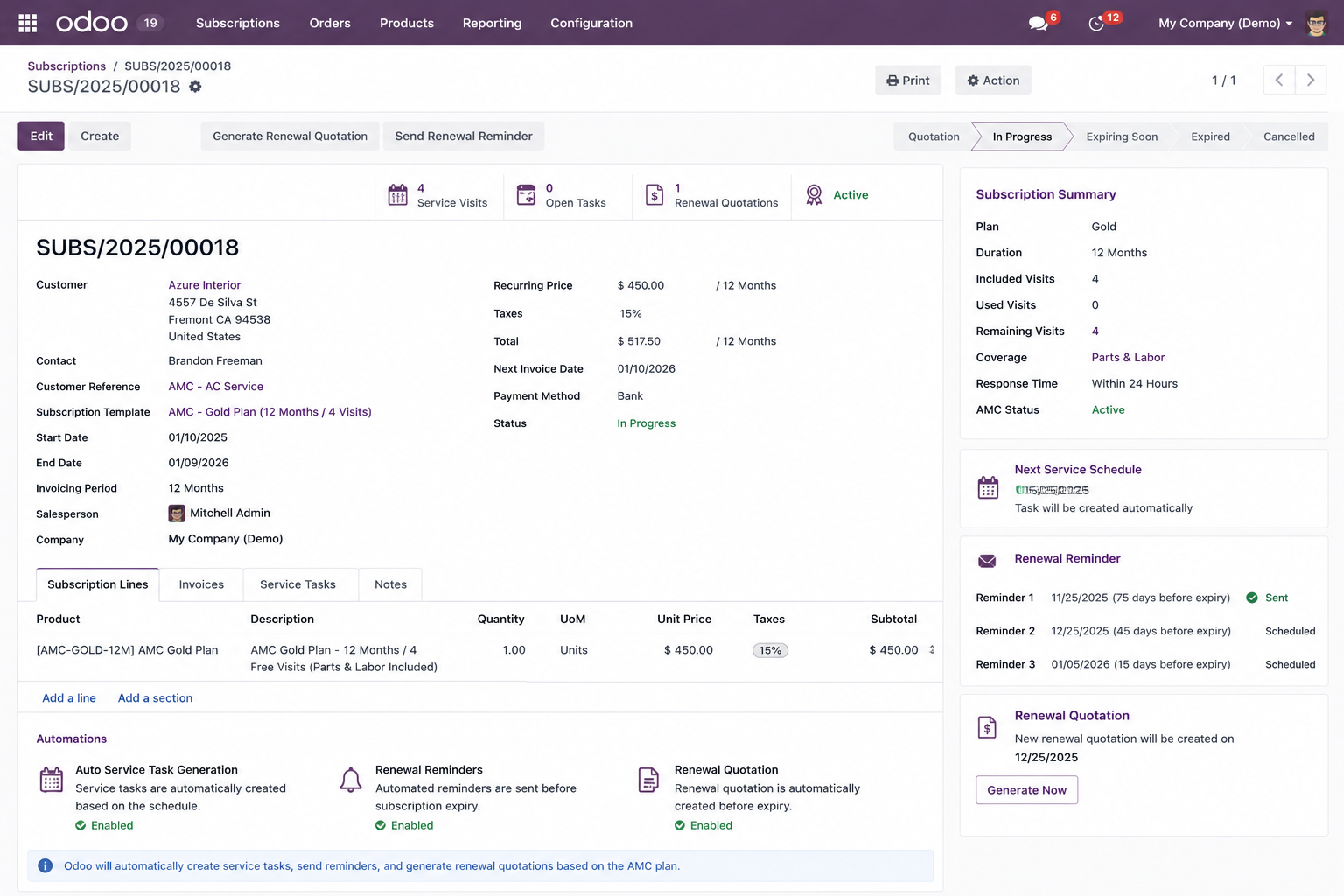Click the Mitchell Admin salesperson avatar
1344x896 pixels.
point(177,514)
